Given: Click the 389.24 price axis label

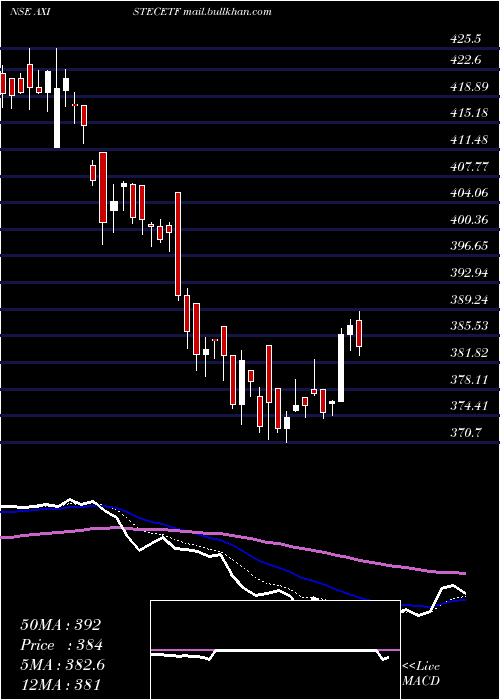Looking at the screenshot, I should pyautogui.click(x=469, y=300).
